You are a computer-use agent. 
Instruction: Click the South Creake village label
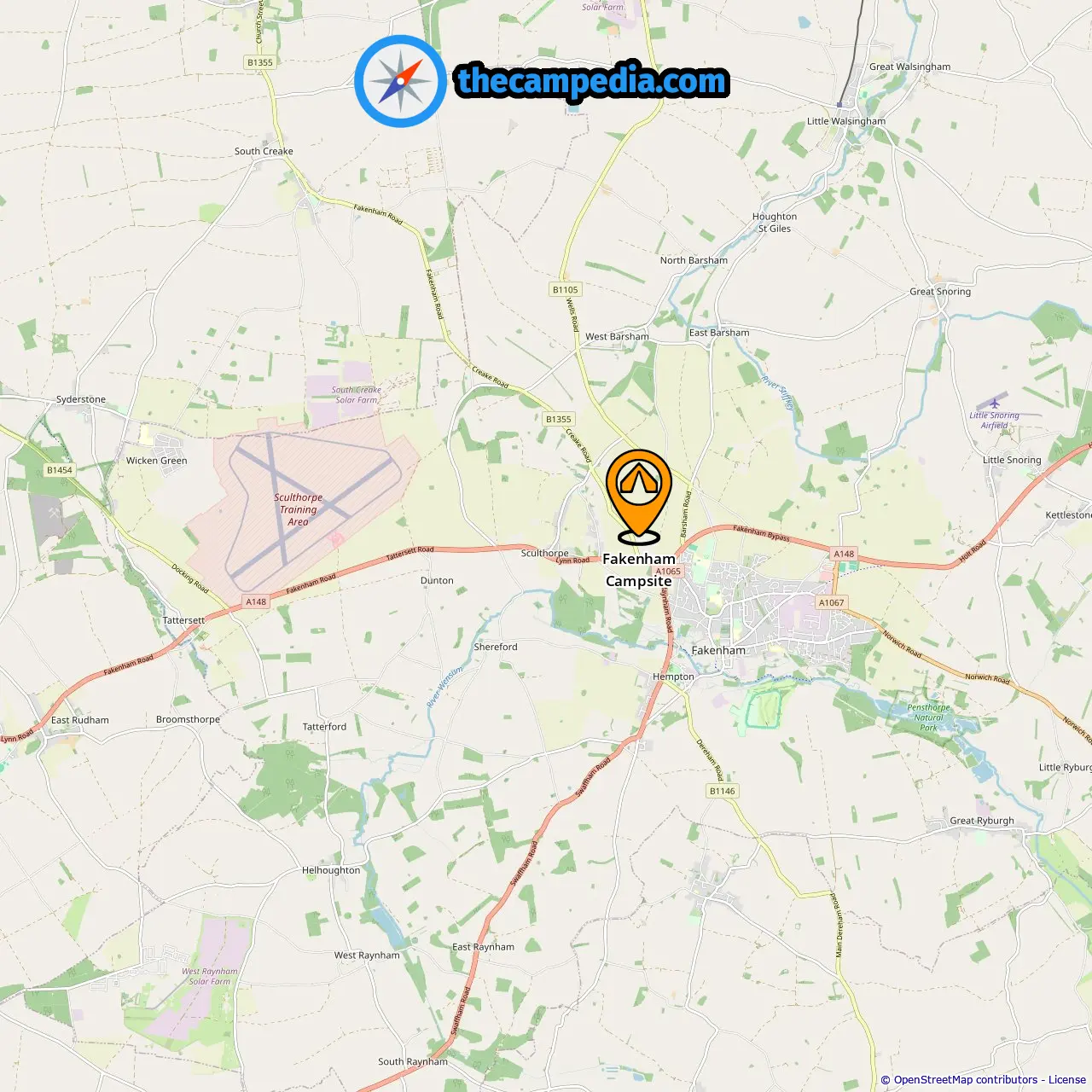(264, 151)
